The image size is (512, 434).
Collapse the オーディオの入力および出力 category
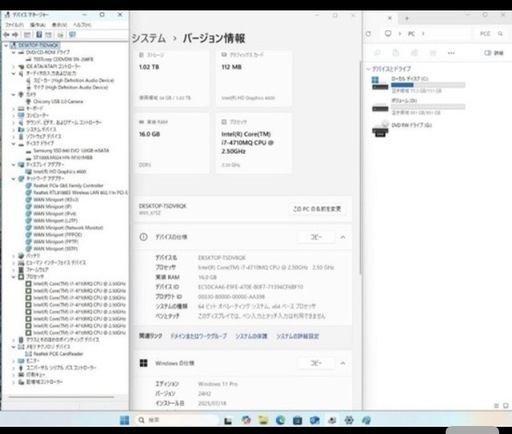(14, 73)
